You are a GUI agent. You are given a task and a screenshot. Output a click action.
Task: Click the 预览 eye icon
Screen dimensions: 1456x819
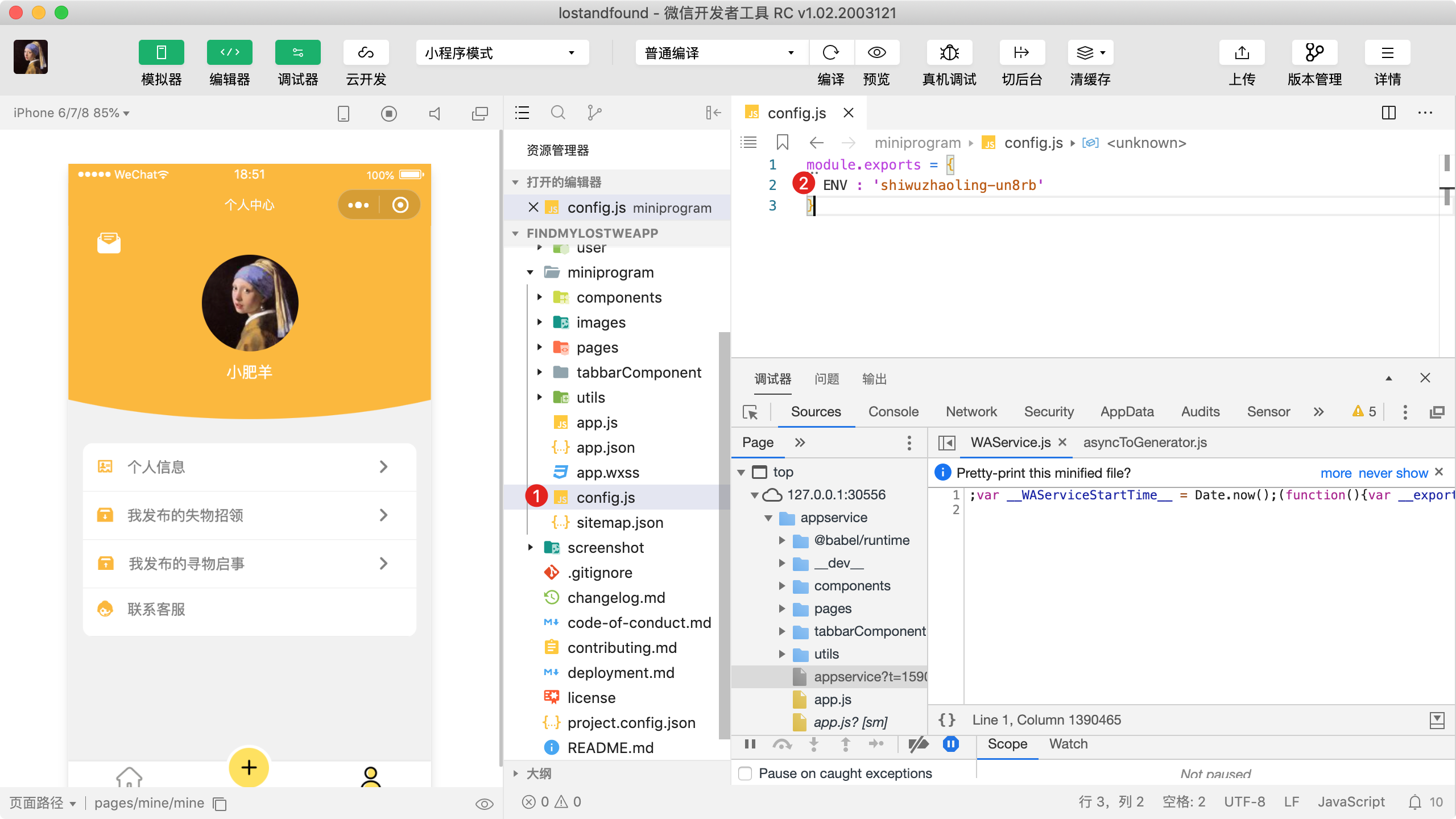tap(876, 53)
